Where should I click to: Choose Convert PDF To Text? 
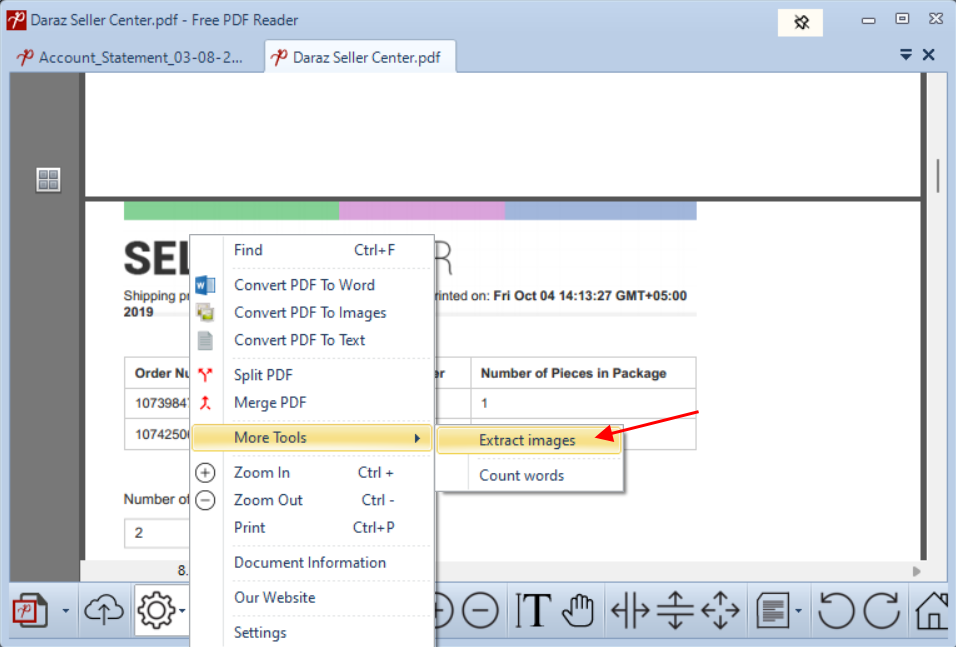coord(312,340)
